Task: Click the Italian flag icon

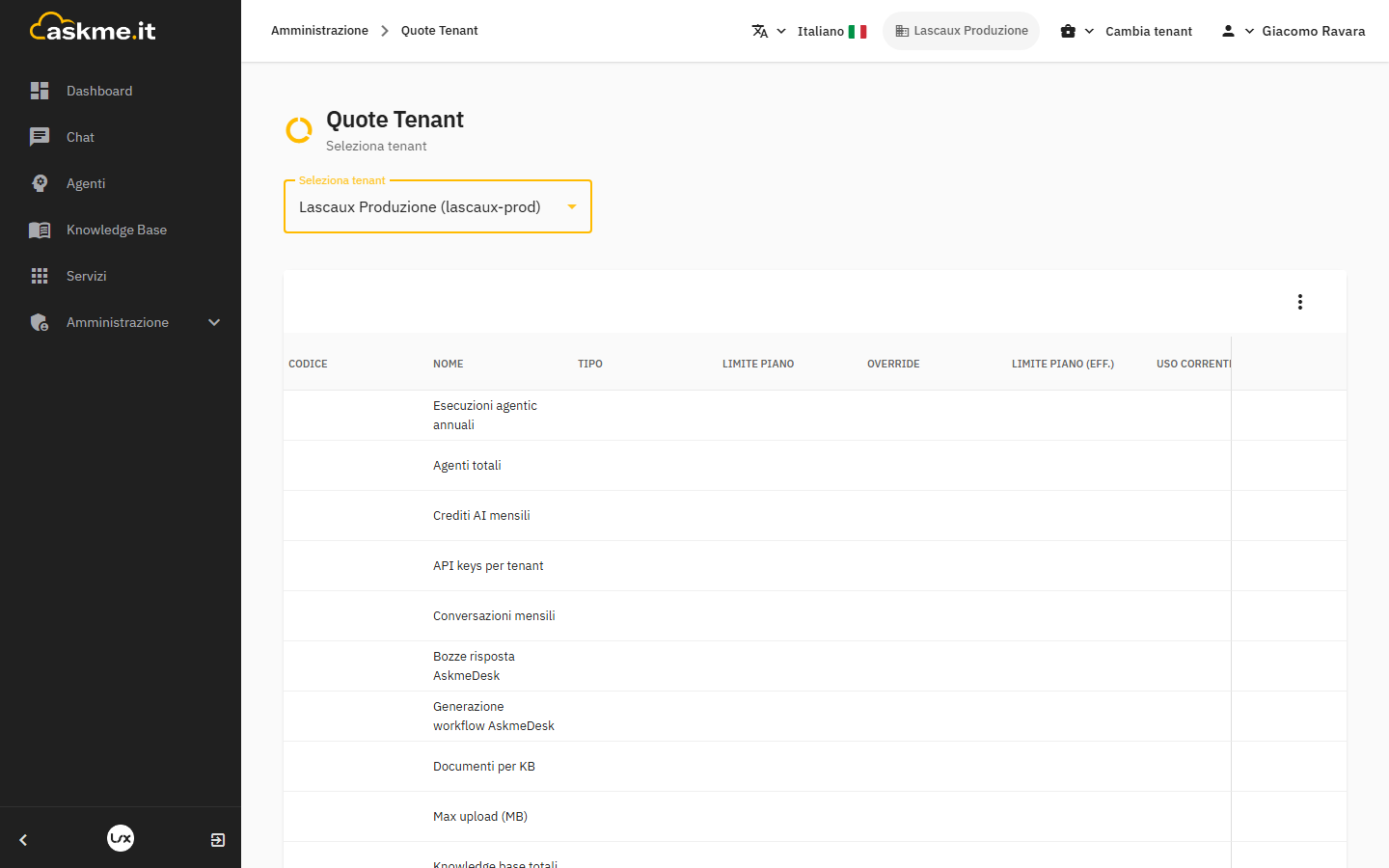Action: (x=858, y=32)
